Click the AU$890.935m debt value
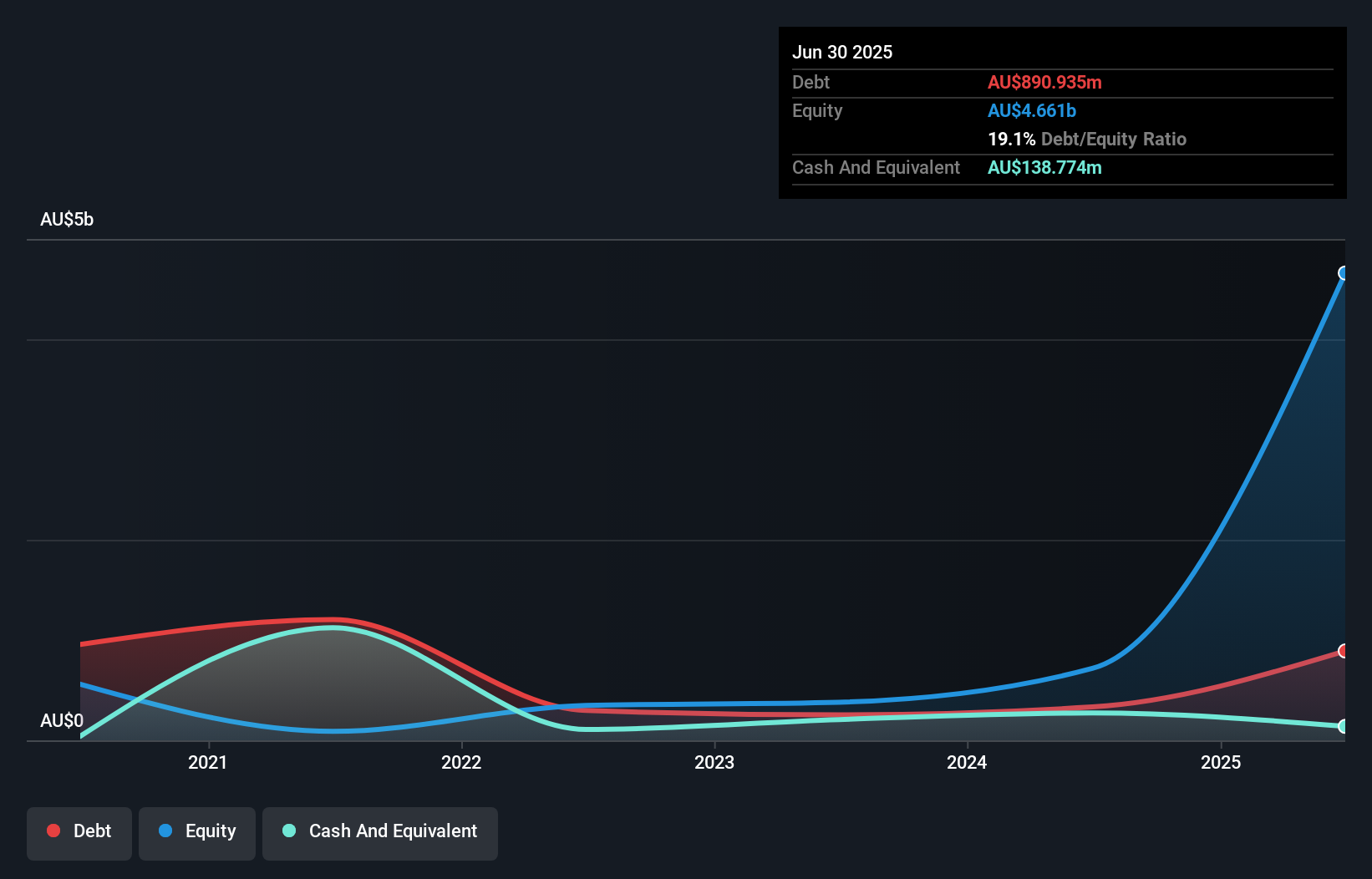The image size is (1372, 879). click(1044, 82)
